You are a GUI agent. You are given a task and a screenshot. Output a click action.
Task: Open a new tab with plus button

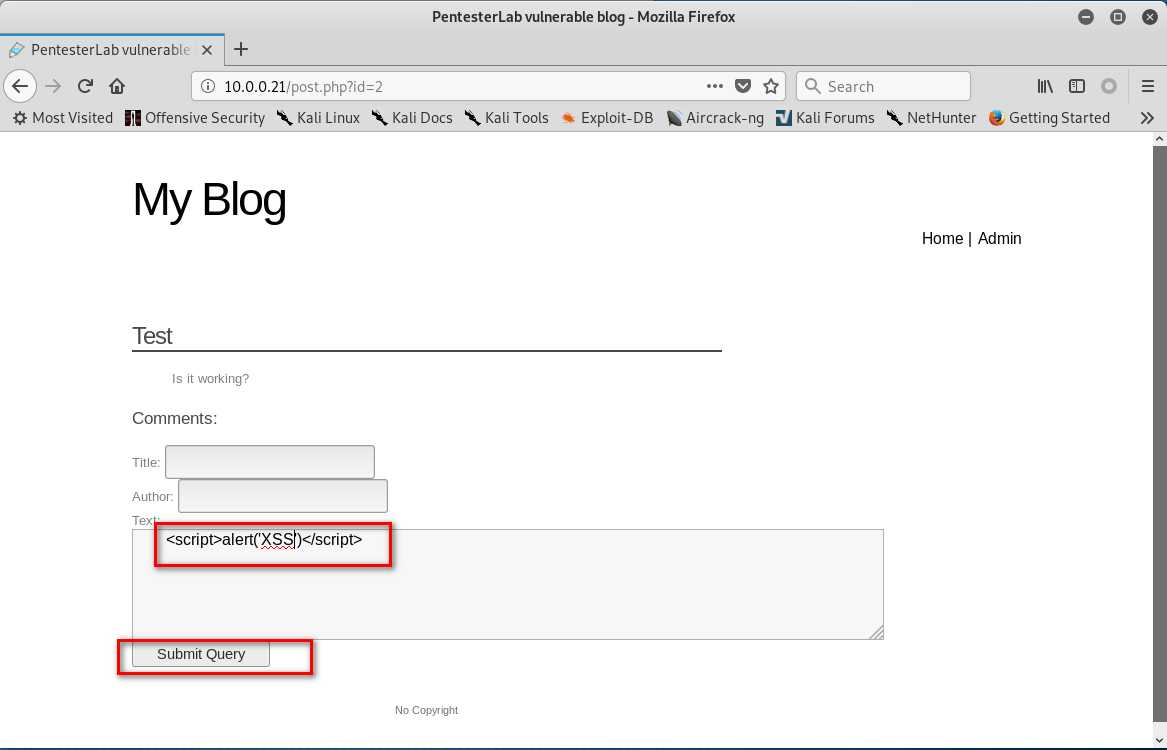click(x=240, y=49)
